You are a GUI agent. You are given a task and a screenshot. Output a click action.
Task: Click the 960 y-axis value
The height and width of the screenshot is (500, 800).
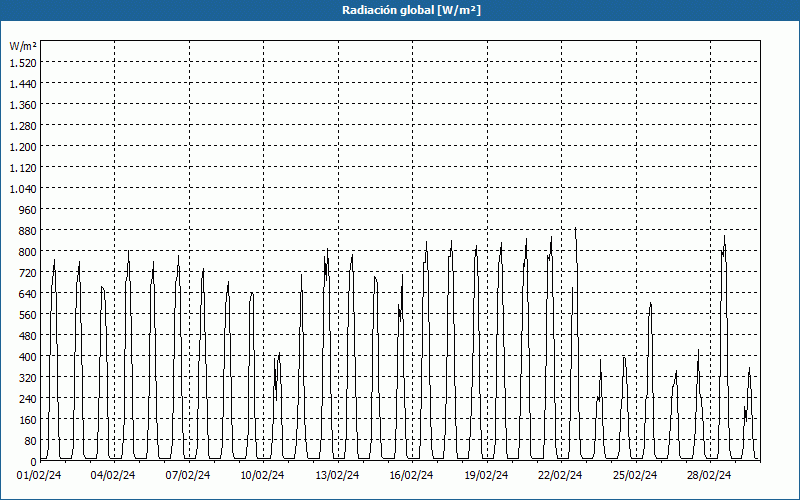[28, 210]
